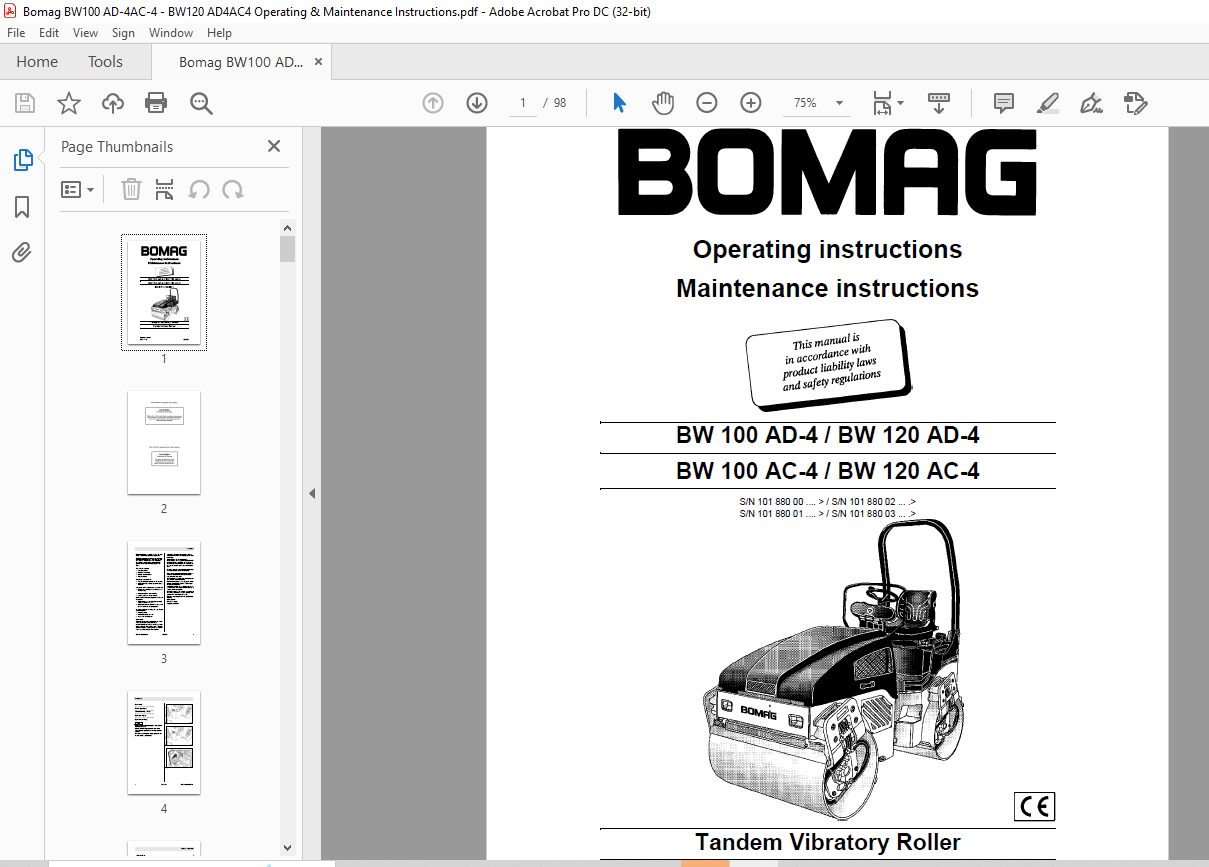The image size is (1209, 867).
Task: Collapse the navigation pane with the arrow
Action: 312,493
